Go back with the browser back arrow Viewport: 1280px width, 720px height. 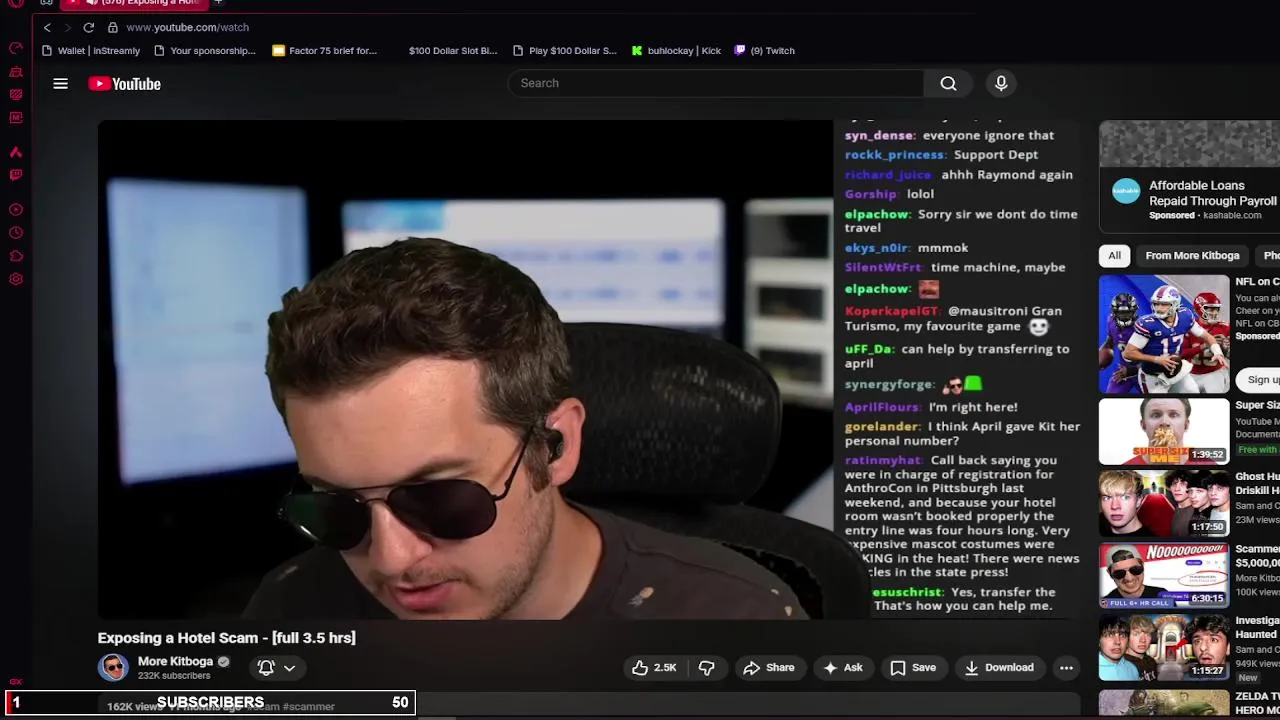point(47,28)
